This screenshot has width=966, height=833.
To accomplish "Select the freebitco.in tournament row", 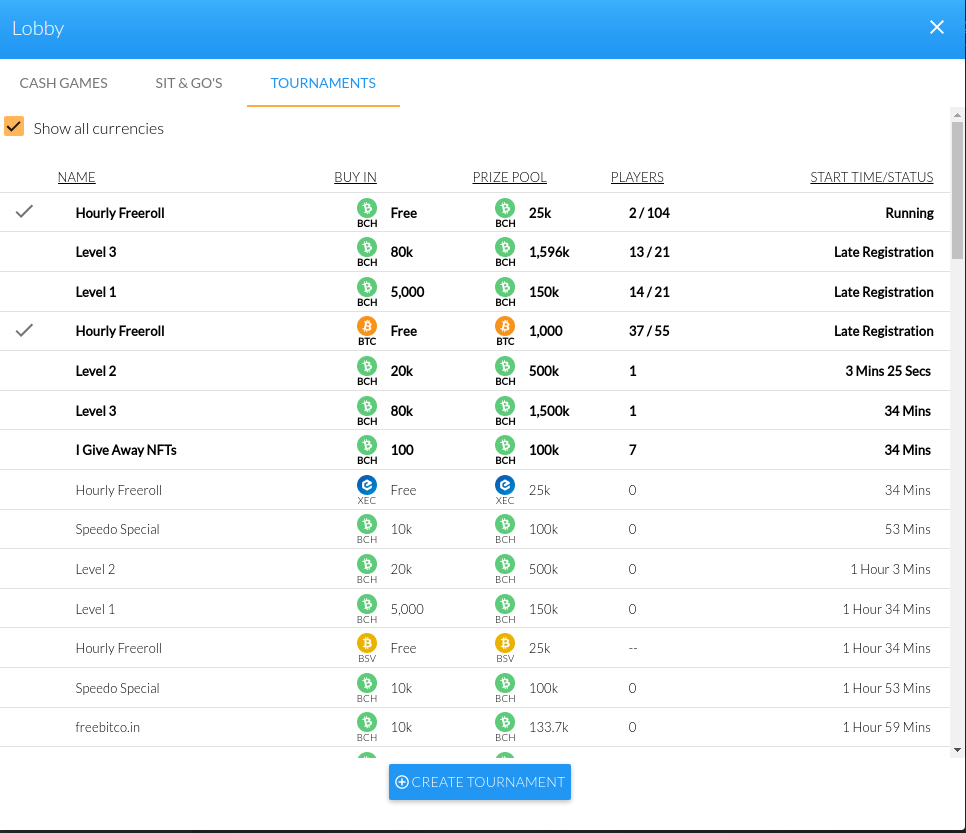I will pos(474,727).
